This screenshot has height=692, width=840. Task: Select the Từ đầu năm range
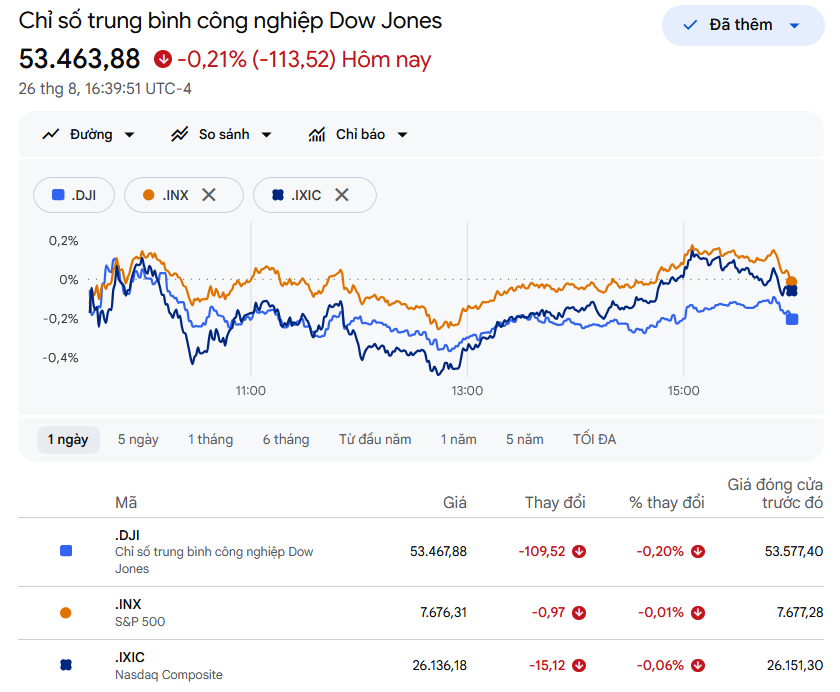375,440
